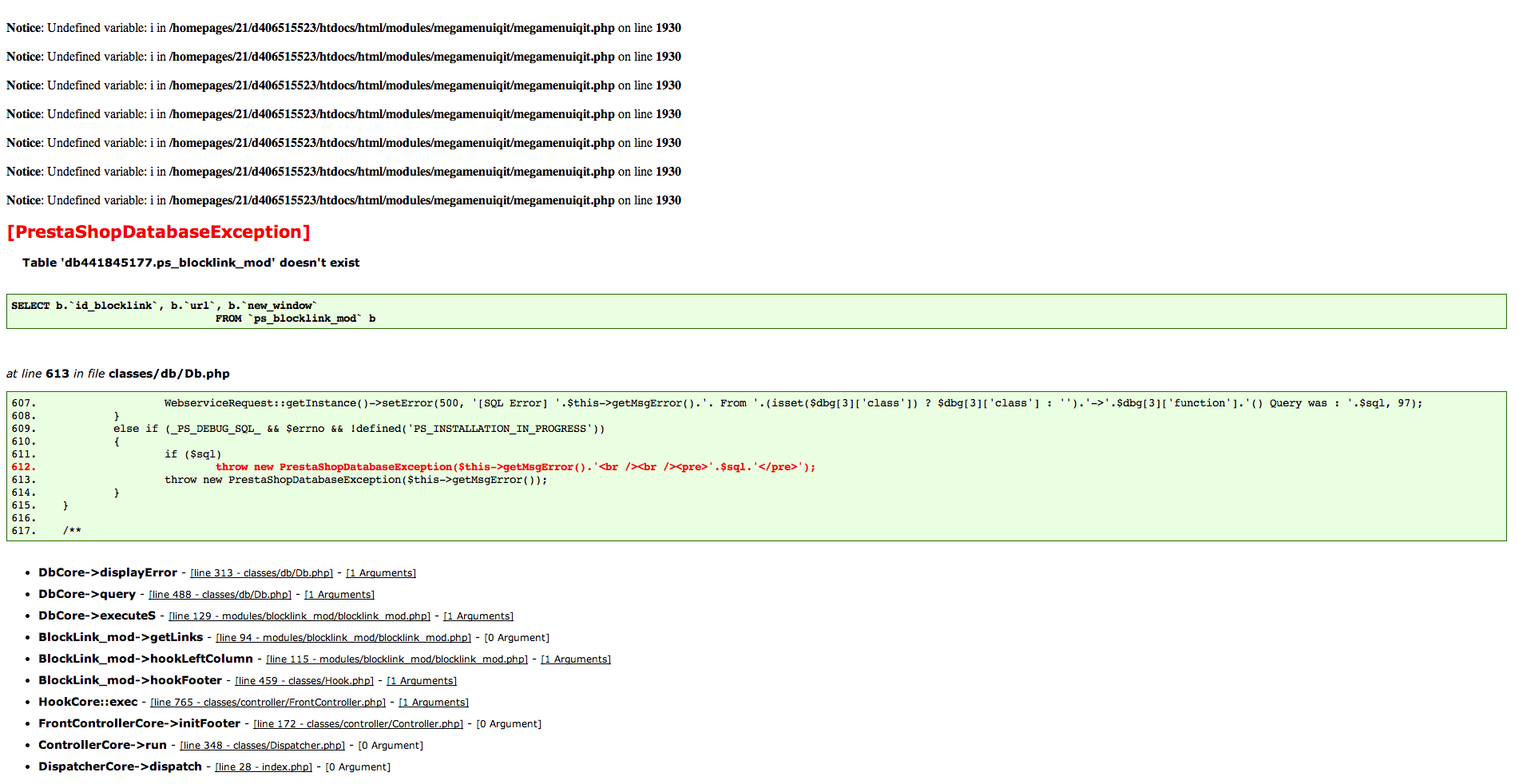Click code line 609 with else if
The width and height of the screenshot is (1519, 784).
pos(308,429)
